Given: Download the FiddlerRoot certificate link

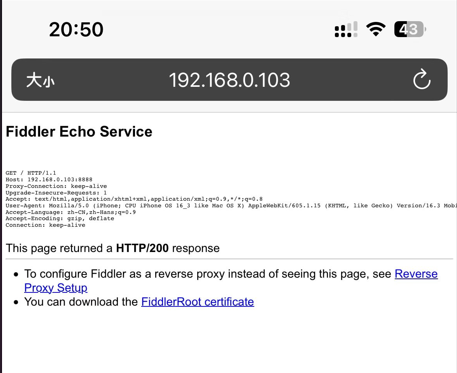Looking at the screenshot, I should (x=198, y=302).
